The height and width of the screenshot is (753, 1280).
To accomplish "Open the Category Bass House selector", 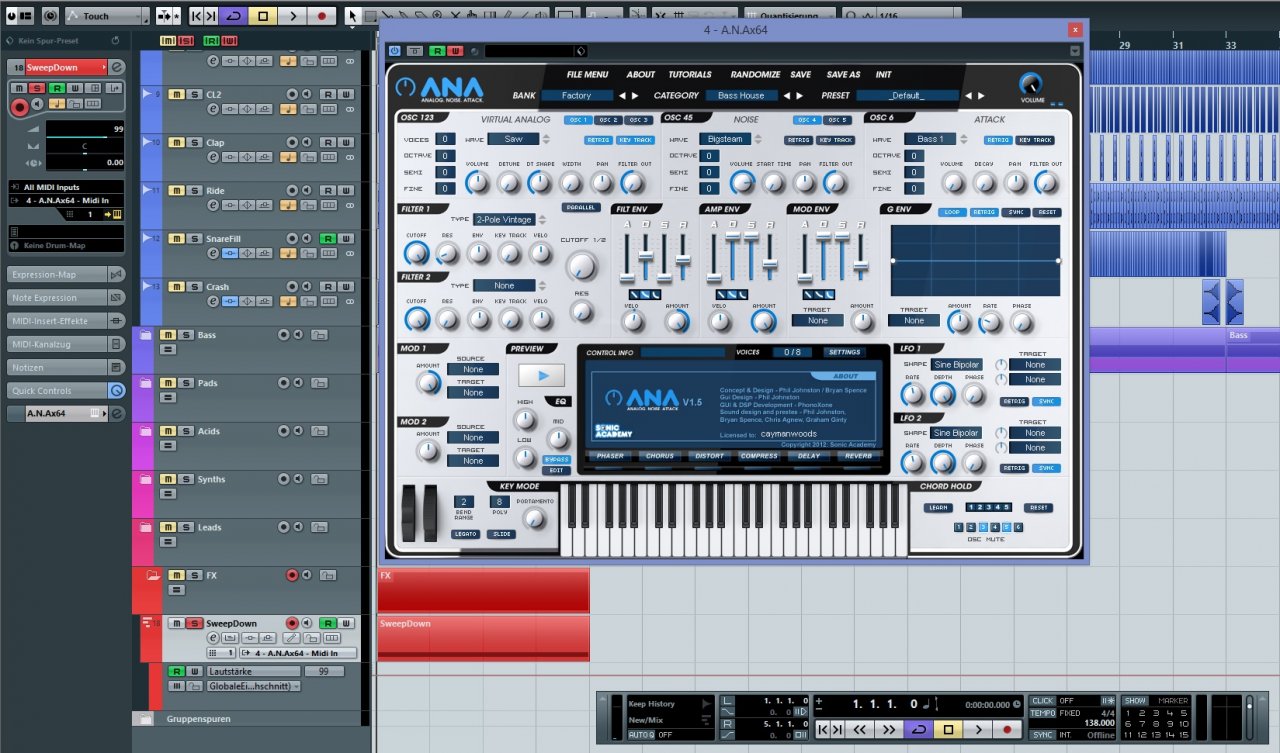I will coord(741,96).
